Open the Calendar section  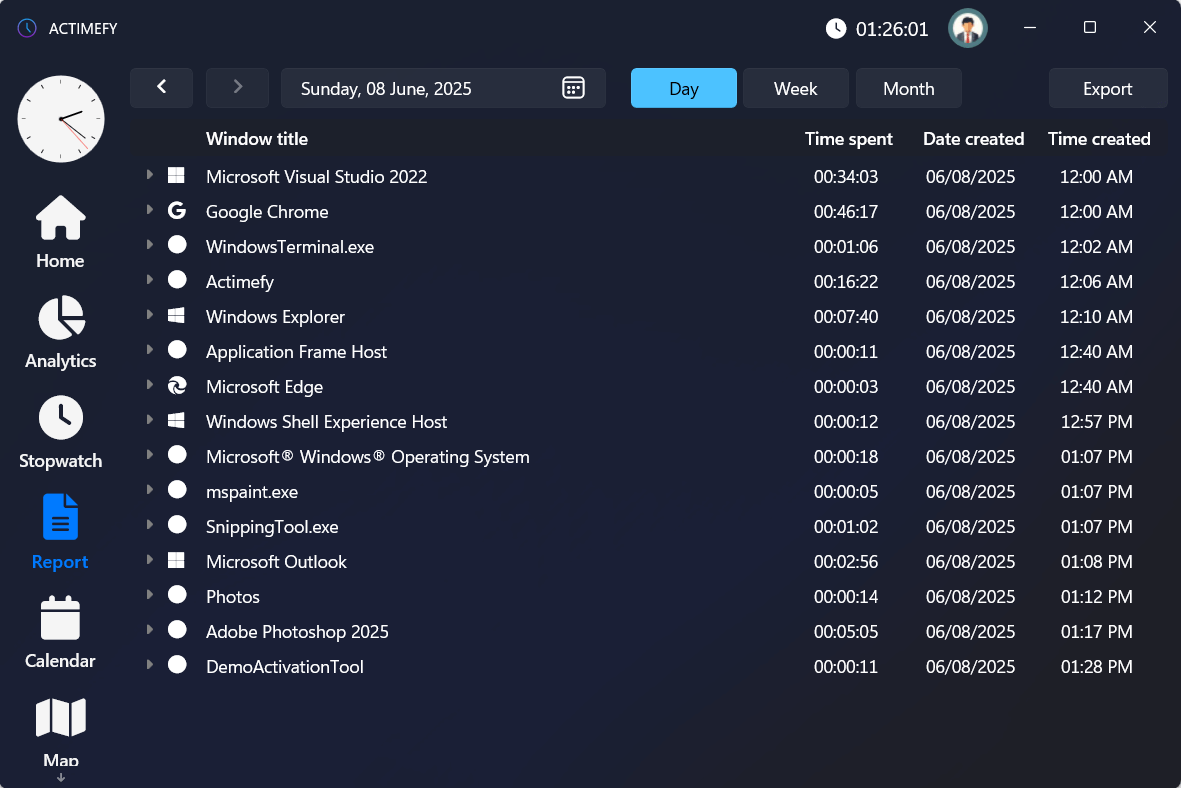(x=60, y=630)
